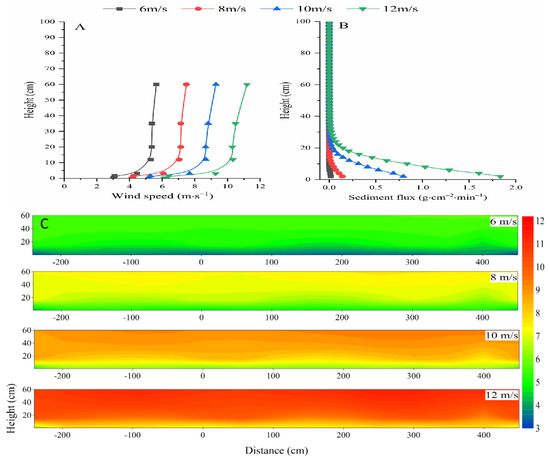Click the Distance (cm) axis title
This screenshot has width=550, height=460.
276,451
